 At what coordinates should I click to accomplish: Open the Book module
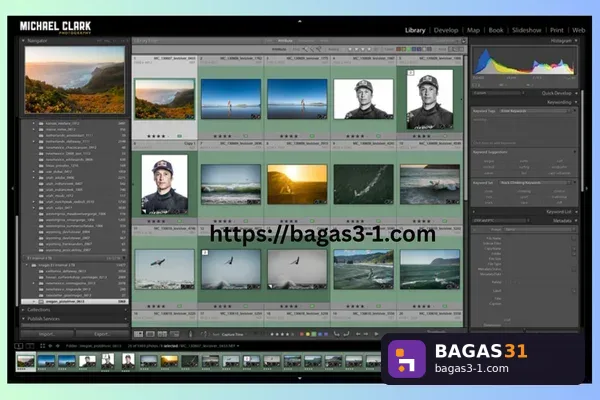point(496,30)
